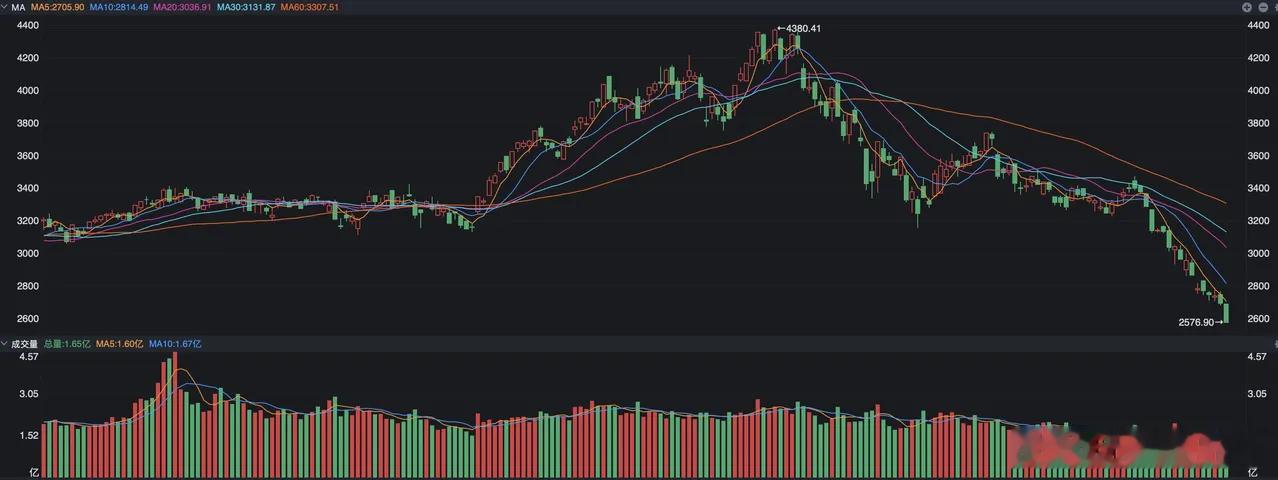Click the MA60:3307.51 value
The width and height of the screenshot is (1278, 480).
pos(310,7)
